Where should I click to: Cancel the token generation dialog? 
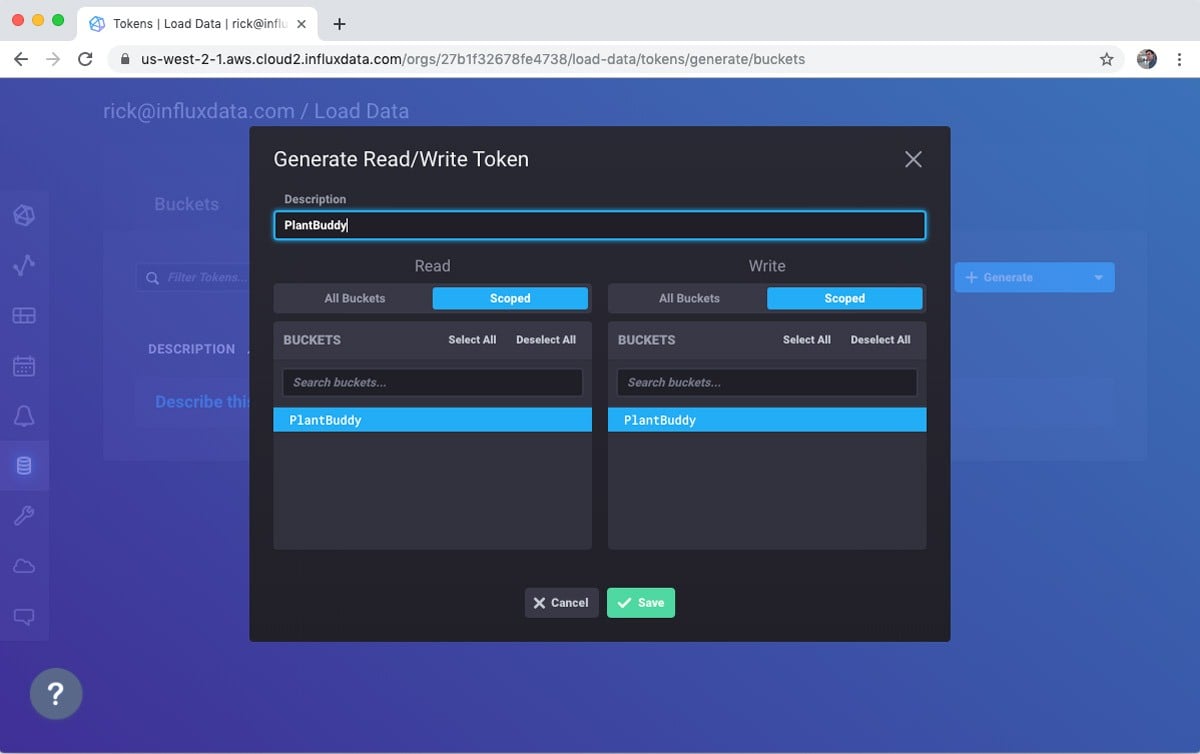point(561,602)
